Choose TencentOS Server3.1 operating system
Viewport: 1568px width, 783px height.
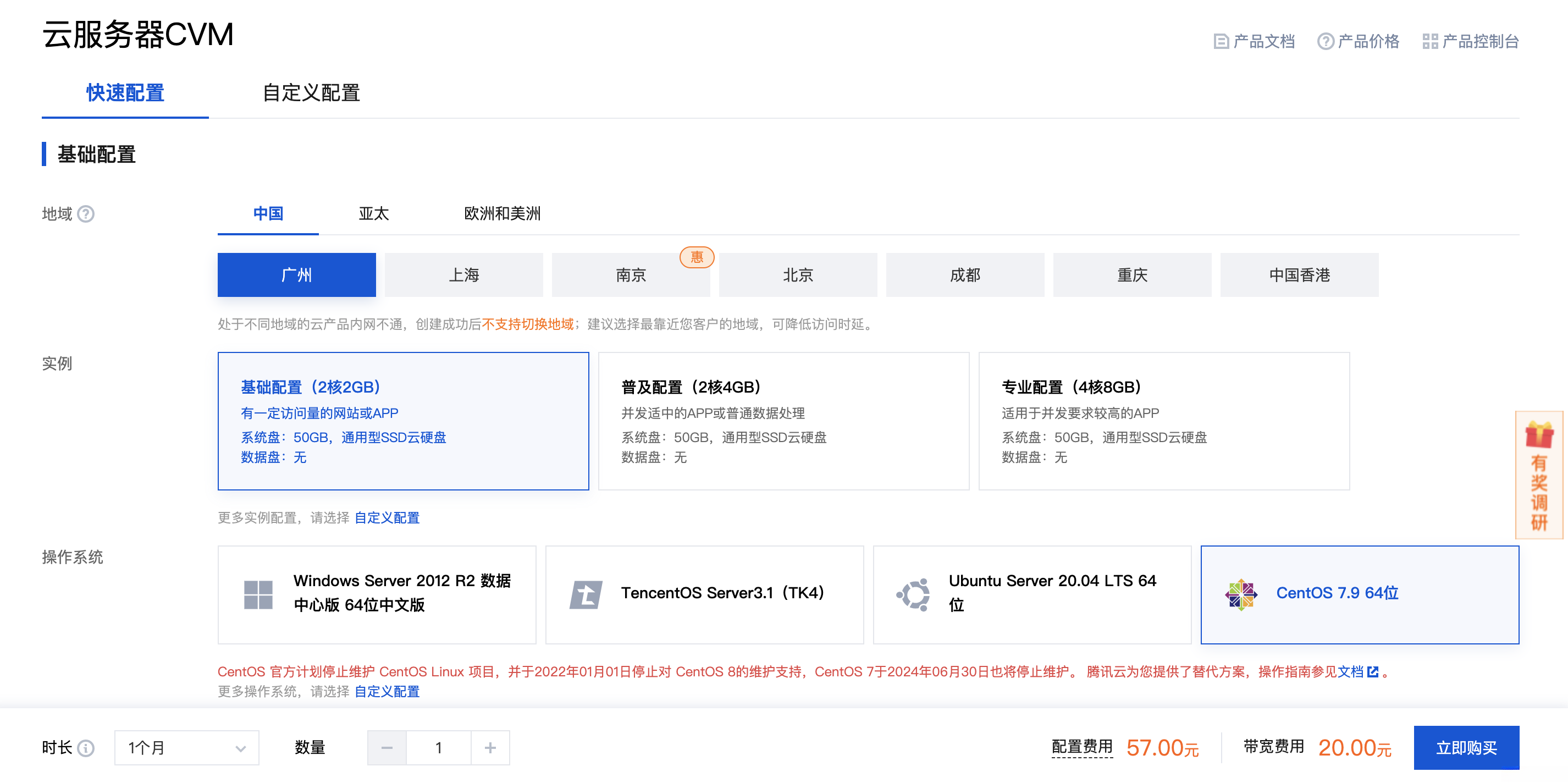(x=704, y=594)
